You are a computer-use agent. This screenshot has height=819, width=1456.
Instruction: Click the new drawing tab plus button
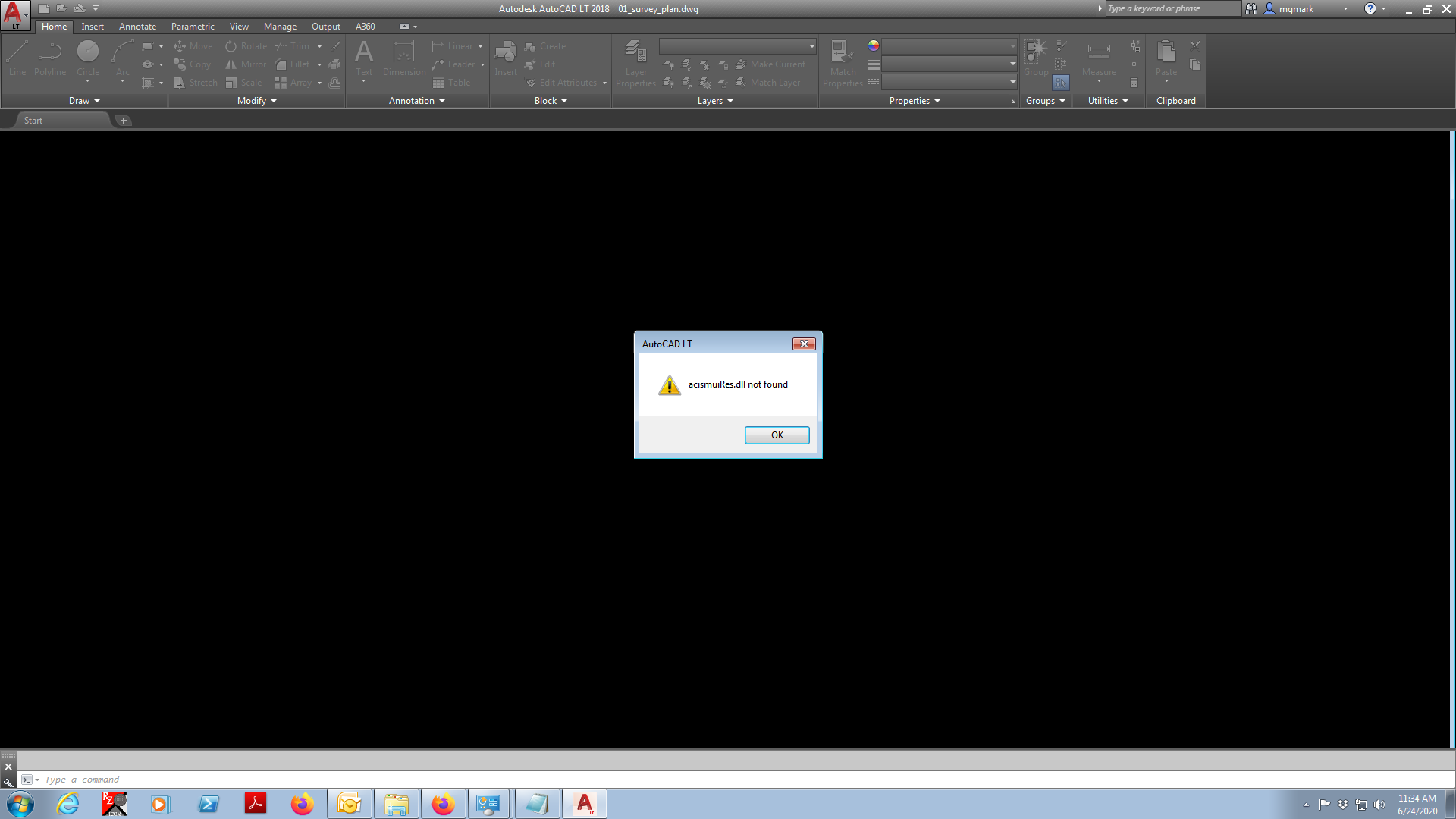click(124, 121)
